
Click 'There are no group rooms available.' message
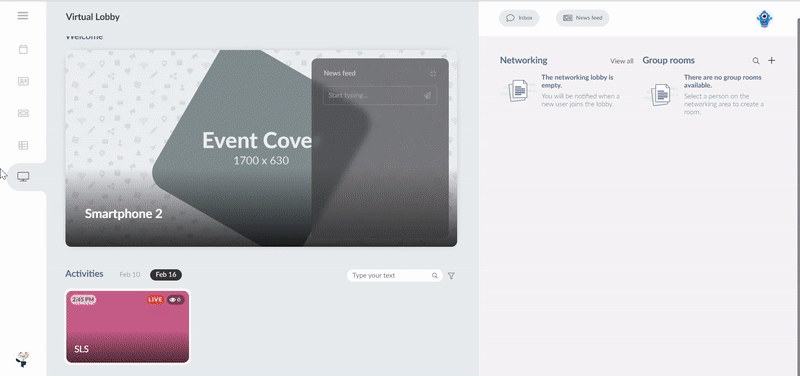722,81
